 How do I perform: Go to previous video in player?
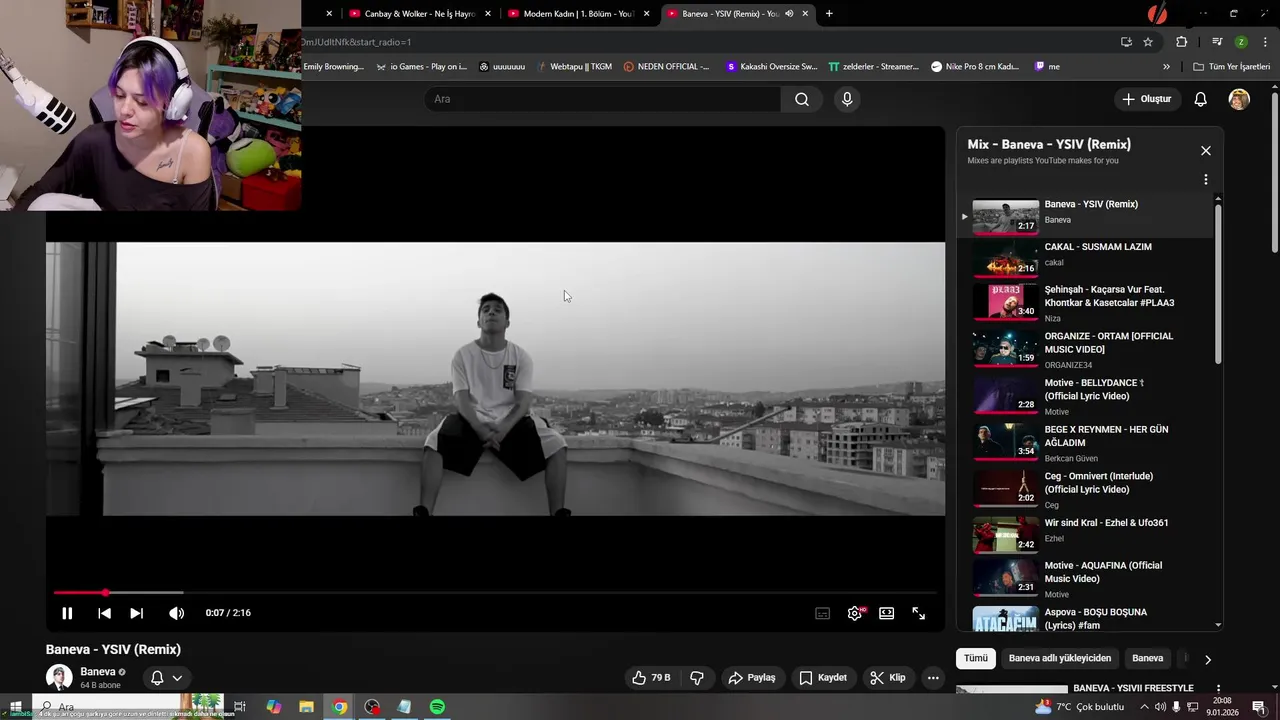click(104, 613)
